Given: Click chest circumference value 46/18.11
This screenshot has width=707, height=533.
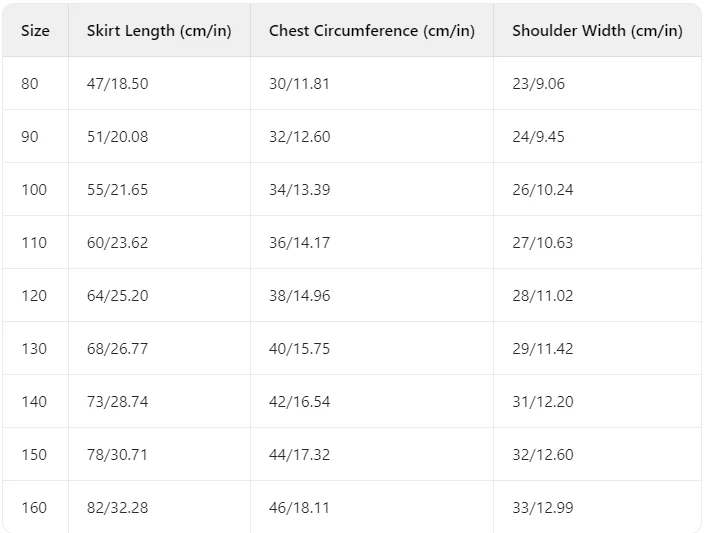Looking at the screenshot, I should tap(299, 508).
